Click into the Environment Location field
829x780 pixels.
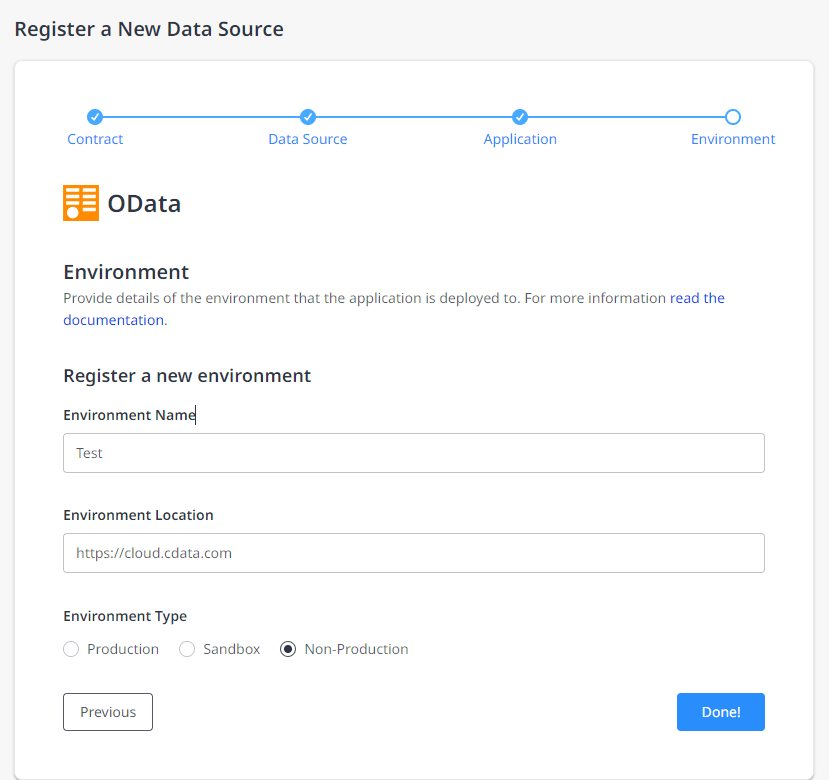413,553
